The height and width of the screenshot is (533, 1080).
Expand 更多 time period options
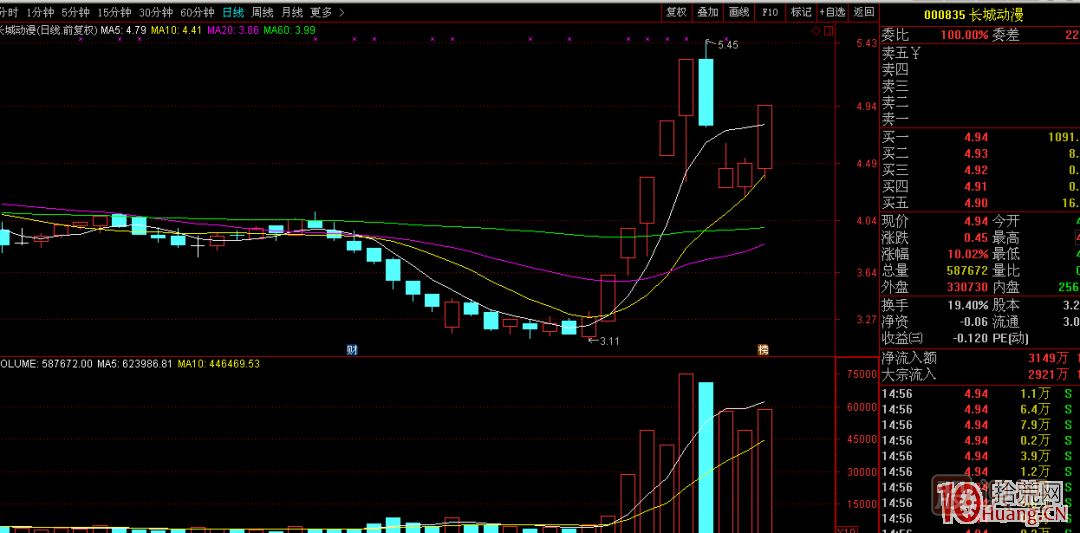tap(321, 12)
